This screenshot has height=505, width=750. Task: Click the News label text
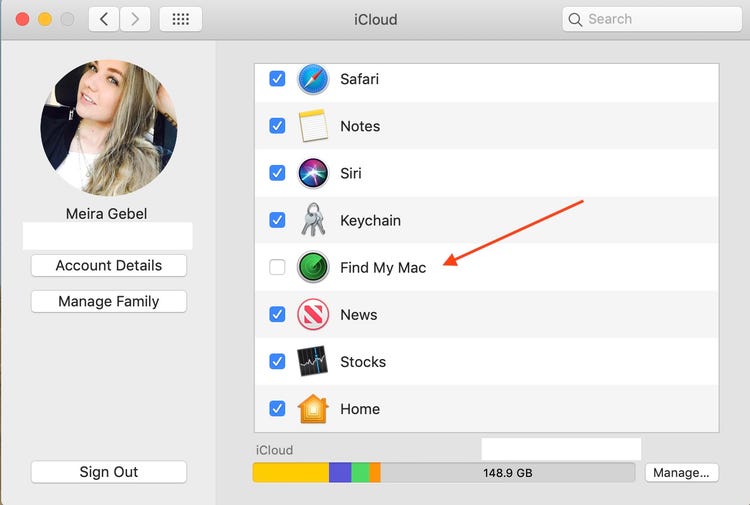coord(359,315)
